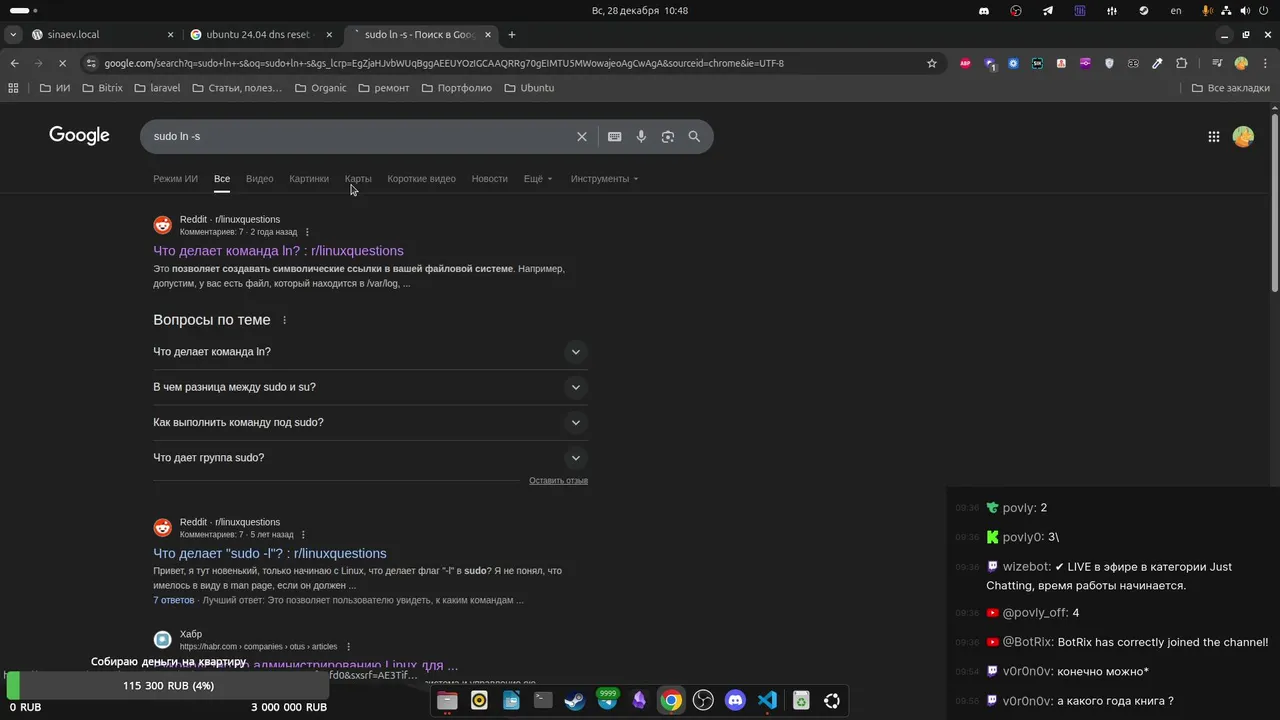Image resolution: width=1280 pixels, height=720 pixels.
Task: Go to Google homepage via logo
Action: [79, 136]
